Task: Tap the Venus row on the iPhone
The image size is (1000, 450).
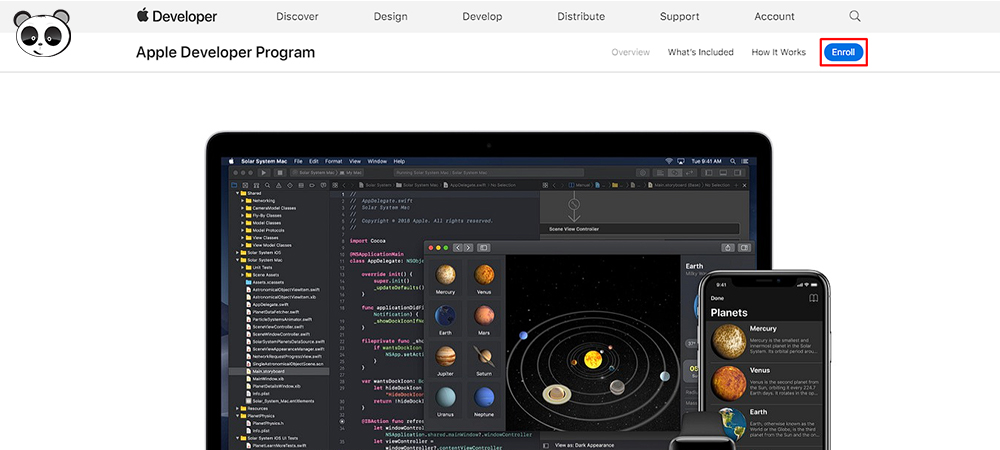Action: pyautogui.click(x=765, y=382)
